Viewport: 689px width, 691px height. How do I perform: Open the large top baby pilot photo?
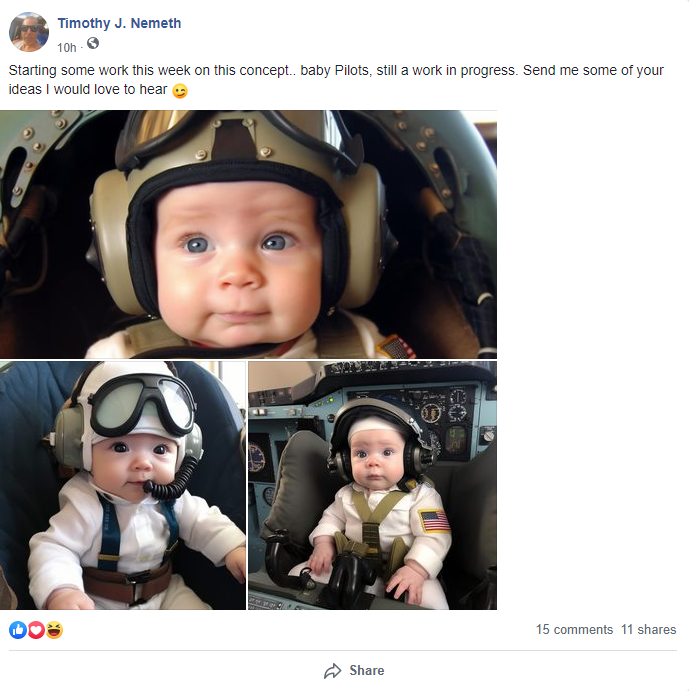[x=248, y=234]
